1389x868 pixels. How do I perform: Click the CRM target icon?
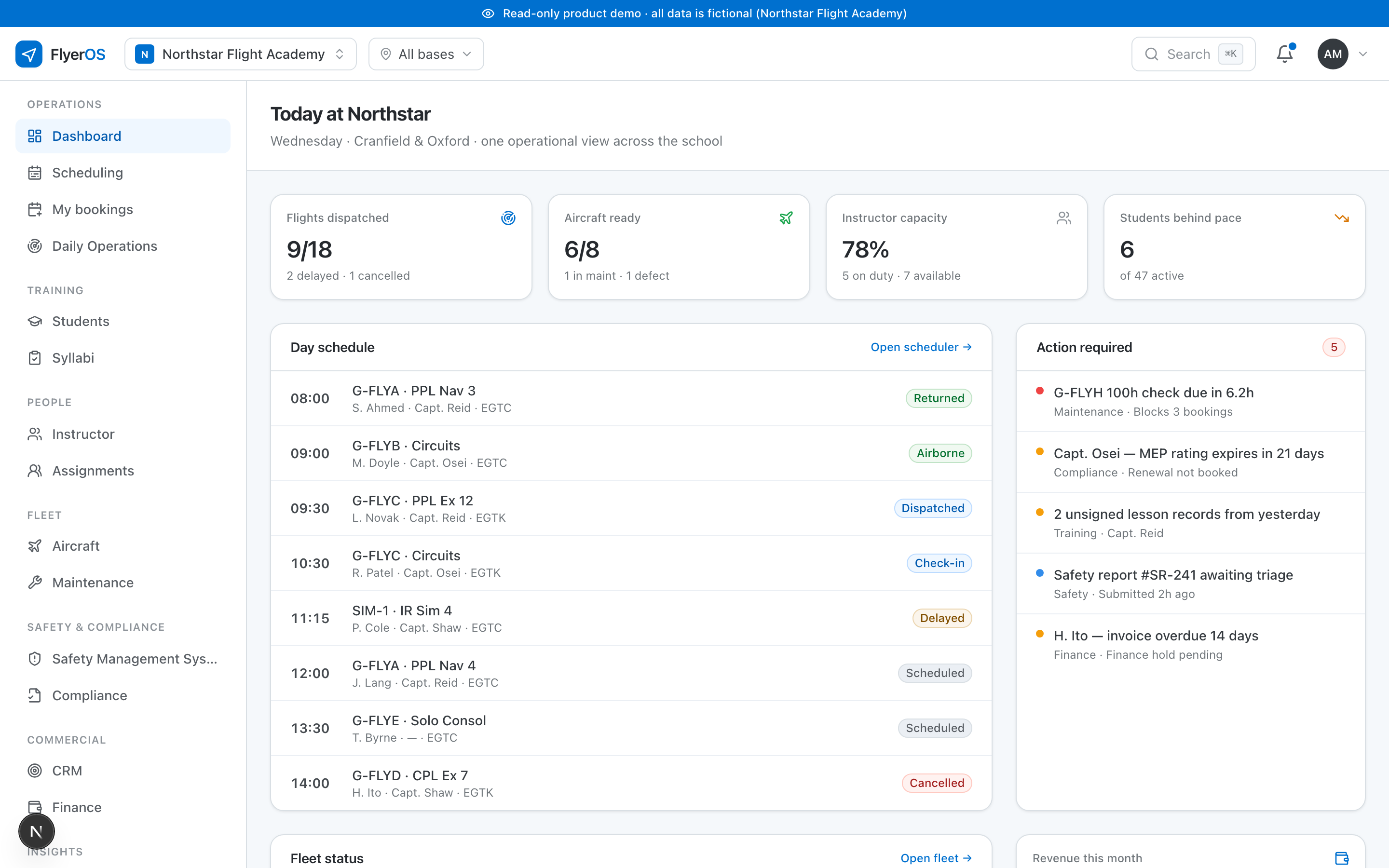pyautogui.click(x=35, y=771)
